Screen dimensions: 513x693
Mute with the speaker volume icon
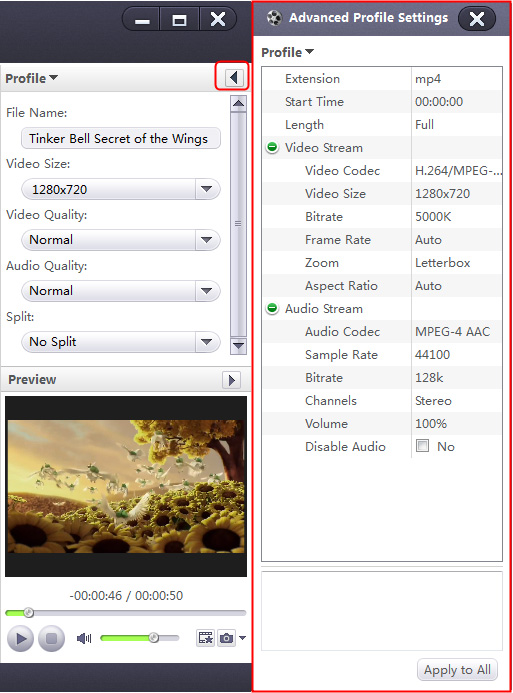click(84, 638)
